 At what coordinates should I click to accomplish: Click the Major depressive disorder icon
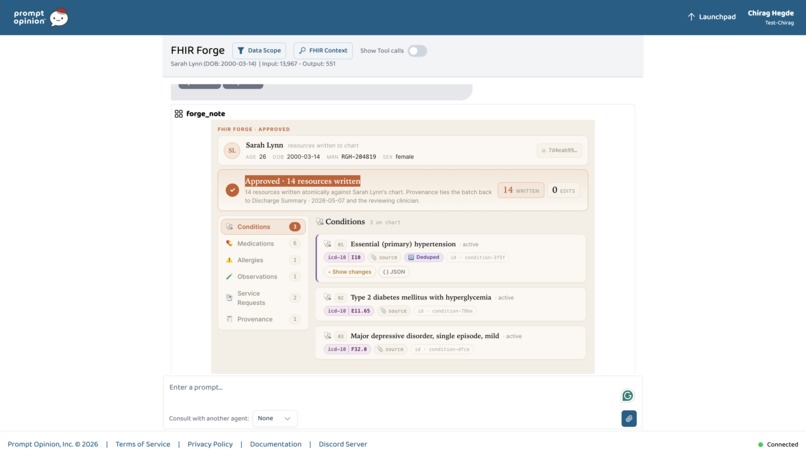click(327, 336)
